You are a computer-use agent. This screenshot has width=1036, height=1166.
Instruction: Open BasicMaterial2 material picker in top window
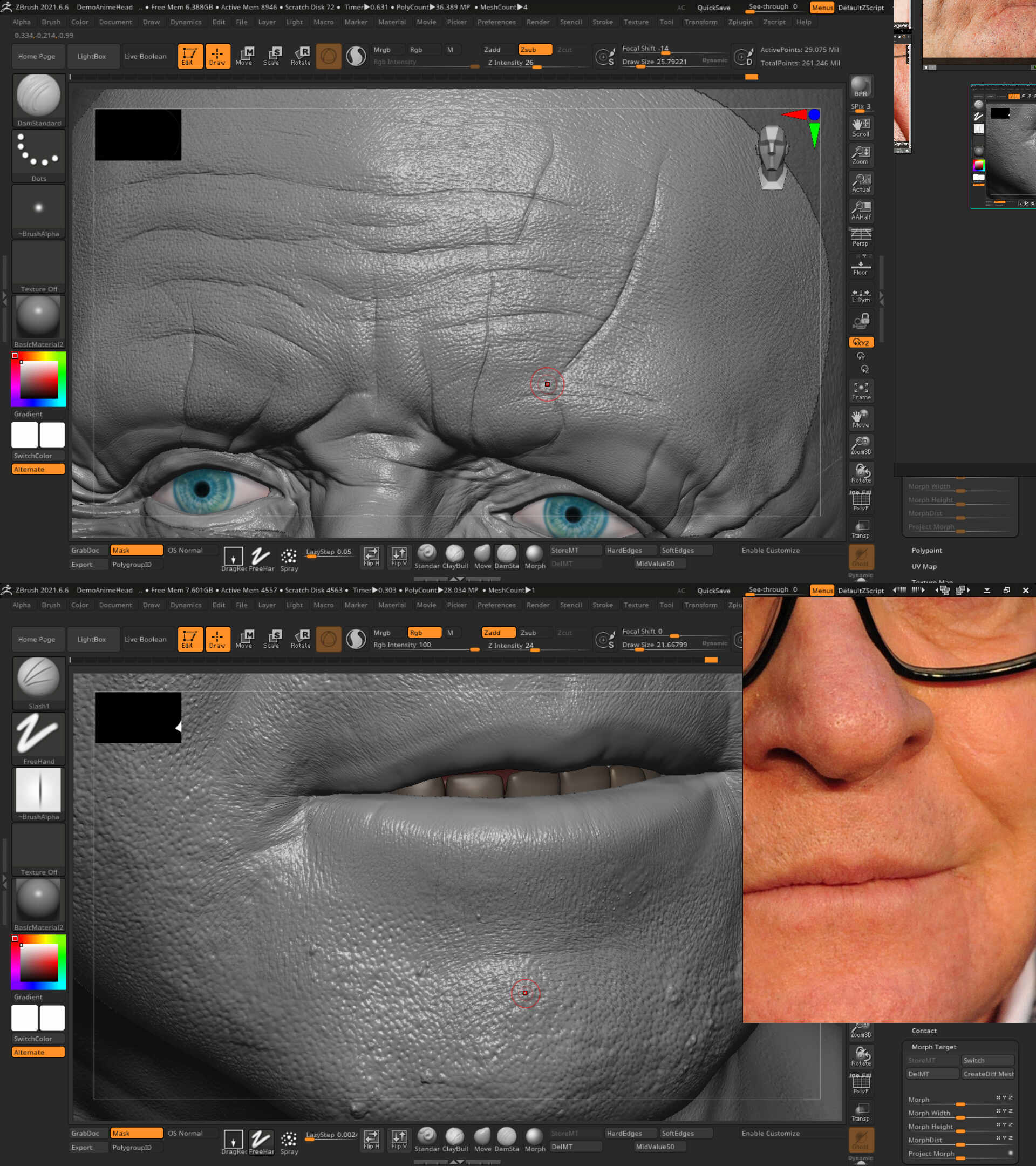39,322
